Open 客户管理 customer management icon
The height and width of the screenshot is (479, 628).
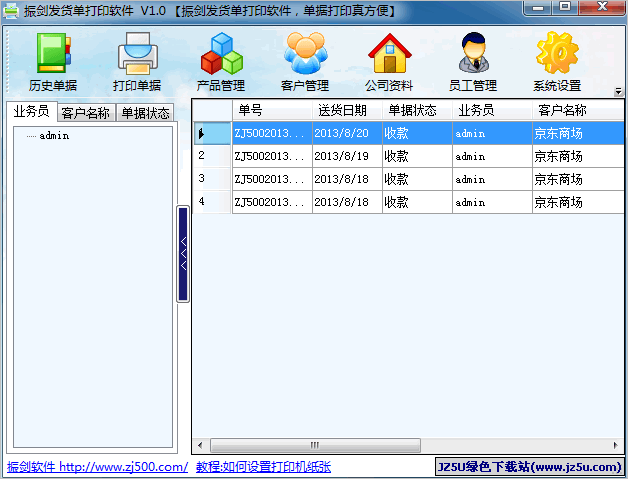(x=305, y=62)
